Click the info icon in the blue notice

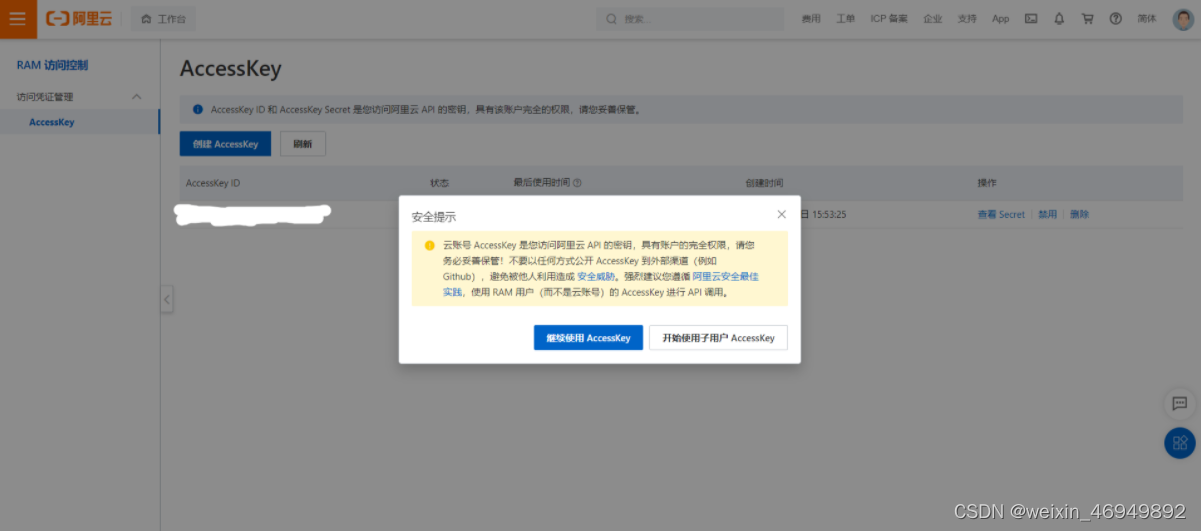(x=198, y=109)
